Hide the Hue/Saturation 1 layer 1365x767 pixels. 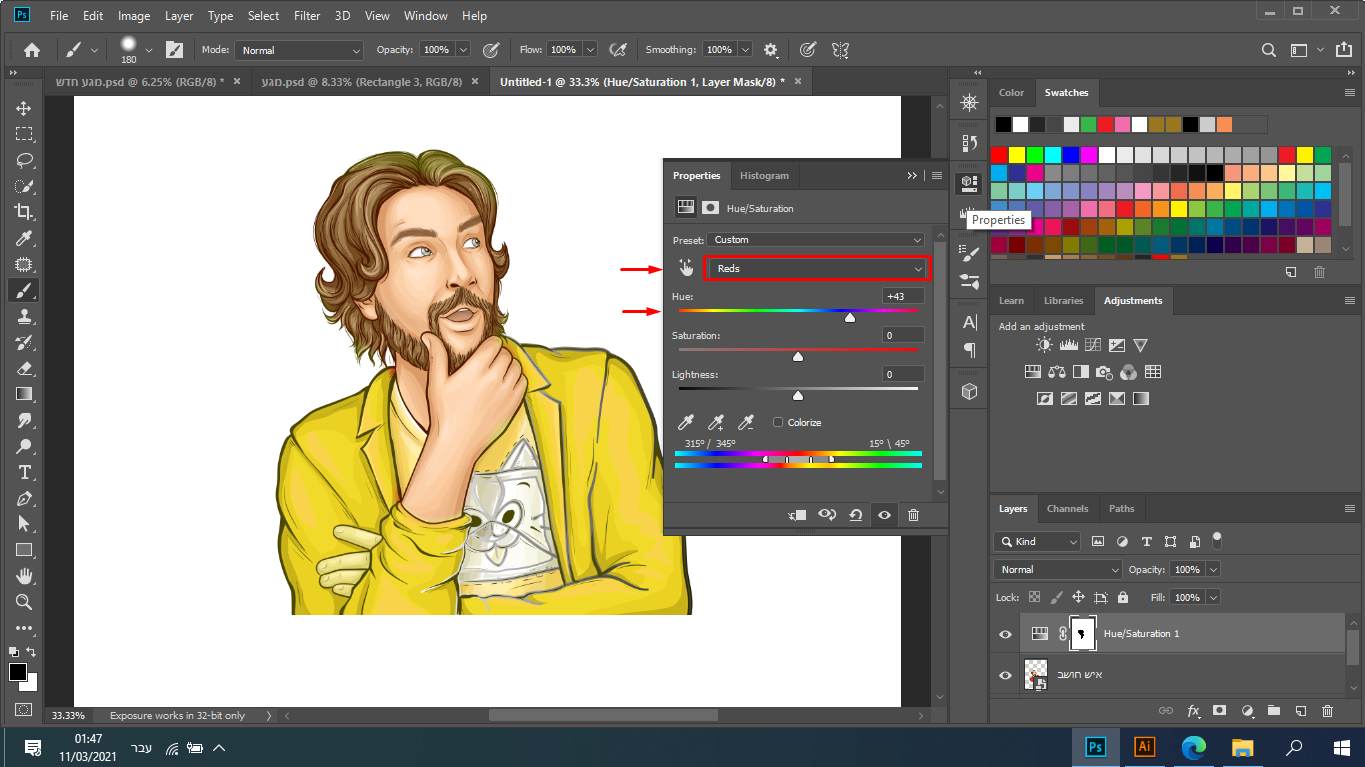(1006, 634)
